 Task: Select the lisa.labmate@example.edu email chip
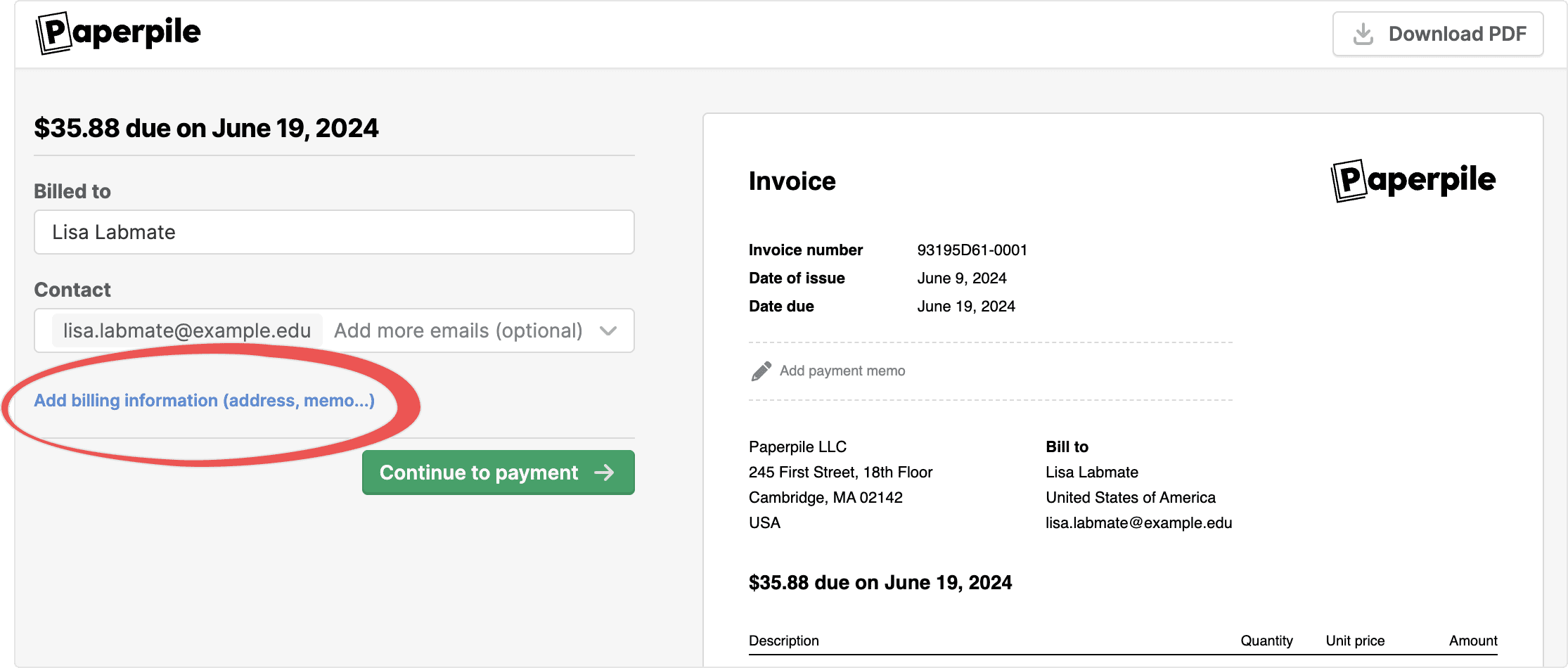pos(187,330)
